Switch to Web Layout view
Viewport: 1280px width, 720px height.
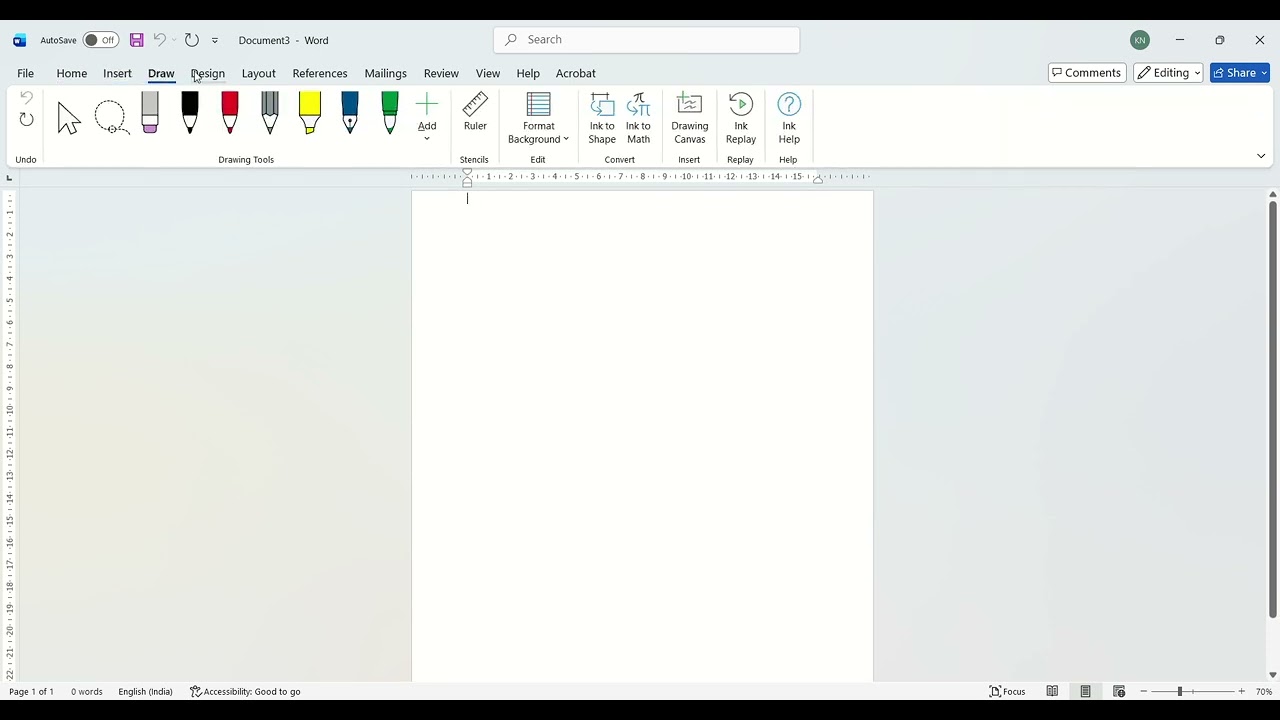[x=1119, y=691]
